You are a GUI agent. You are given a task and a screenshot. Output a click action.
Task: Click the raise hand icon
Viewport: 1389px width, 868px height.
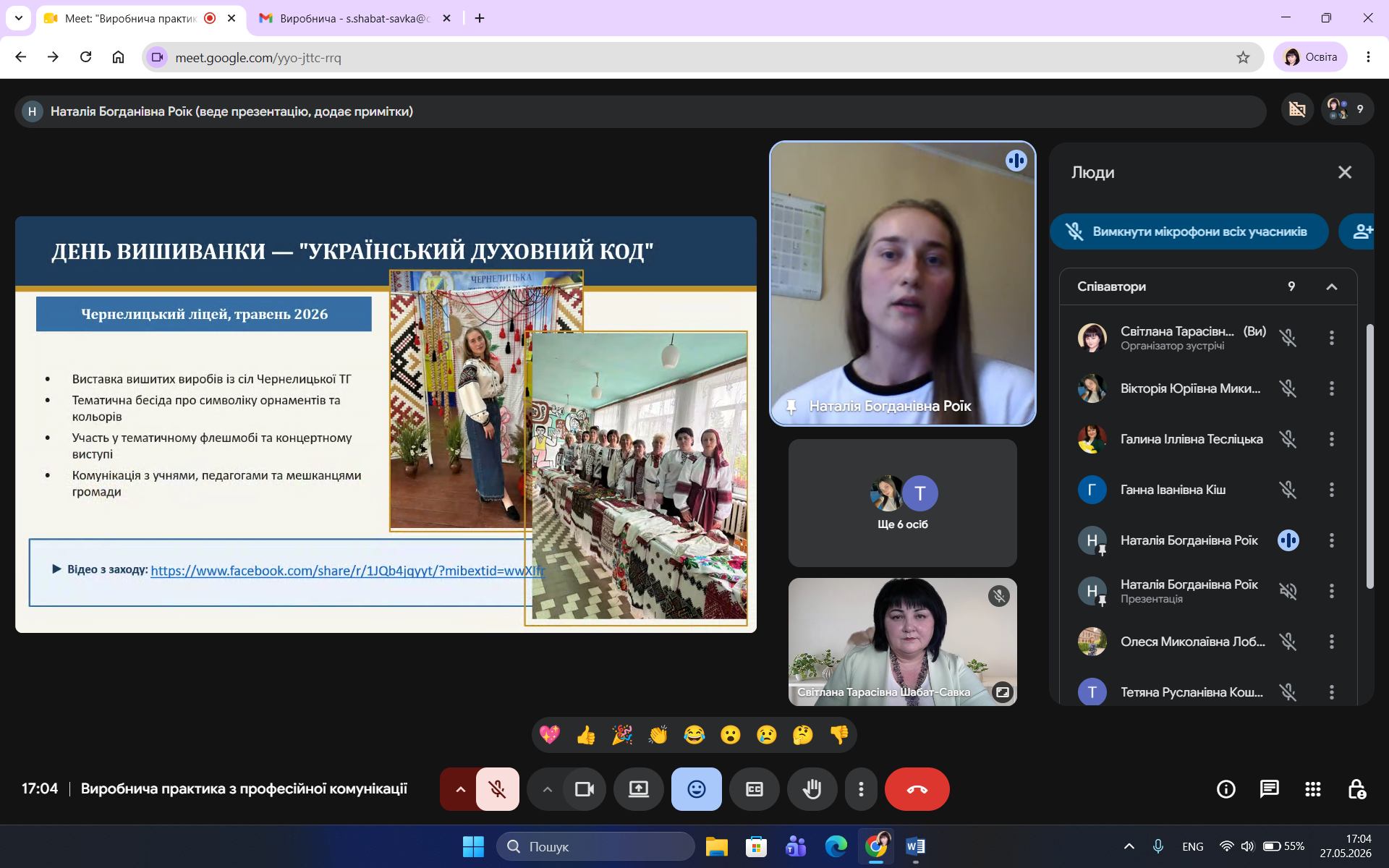click(812, 789)
